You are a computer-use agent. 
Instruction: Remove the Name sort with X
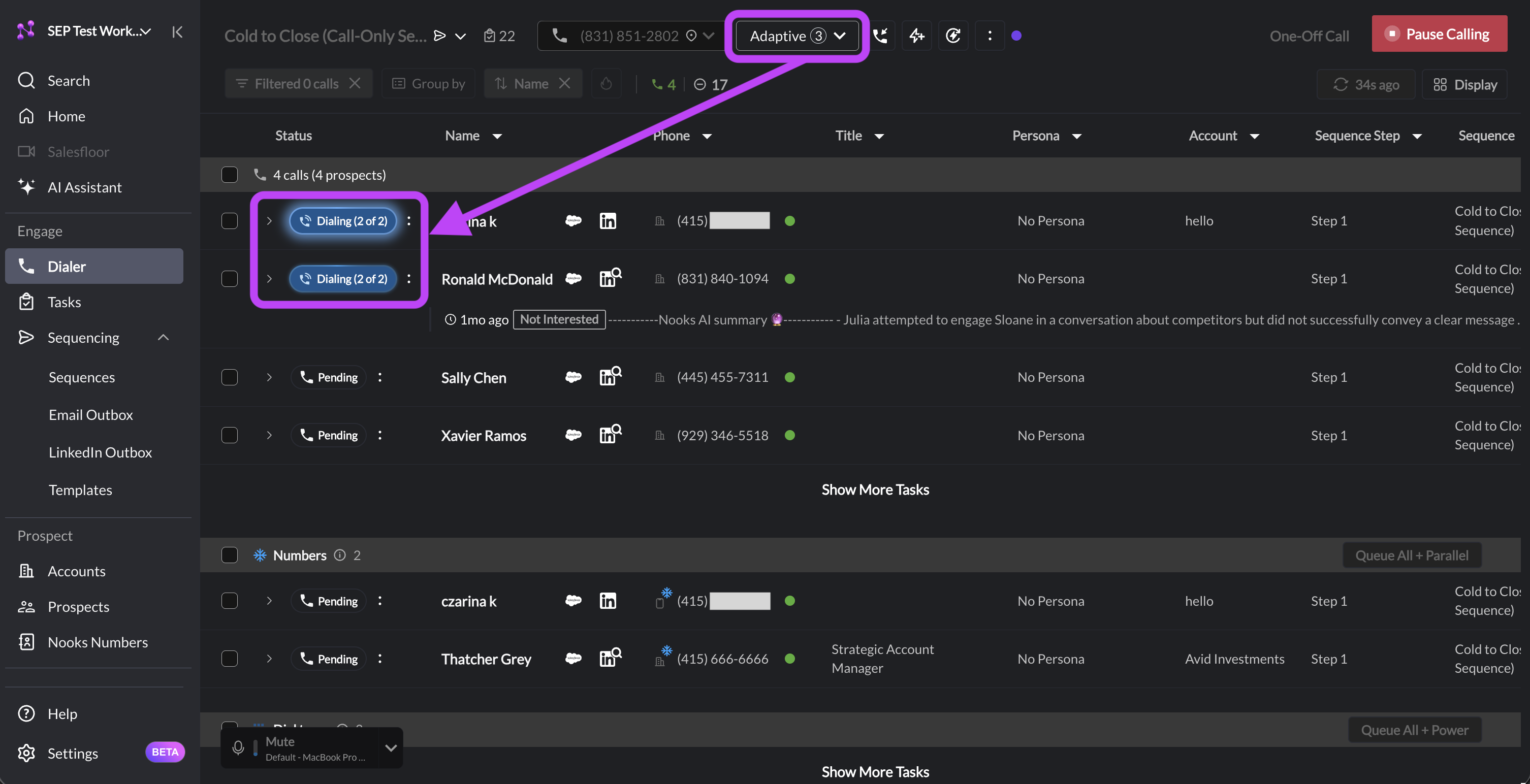coord(565,84)
